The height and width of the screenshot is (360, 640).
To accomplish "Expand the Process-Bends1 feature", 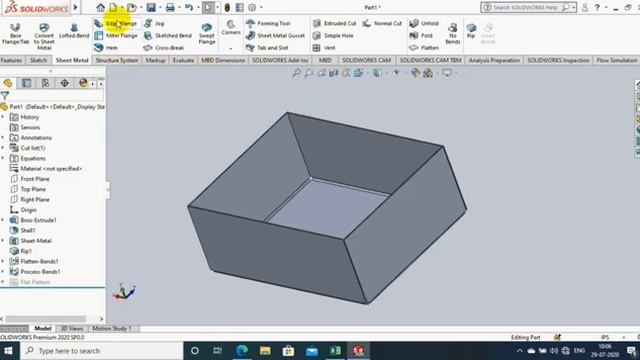I will [3, 271].
